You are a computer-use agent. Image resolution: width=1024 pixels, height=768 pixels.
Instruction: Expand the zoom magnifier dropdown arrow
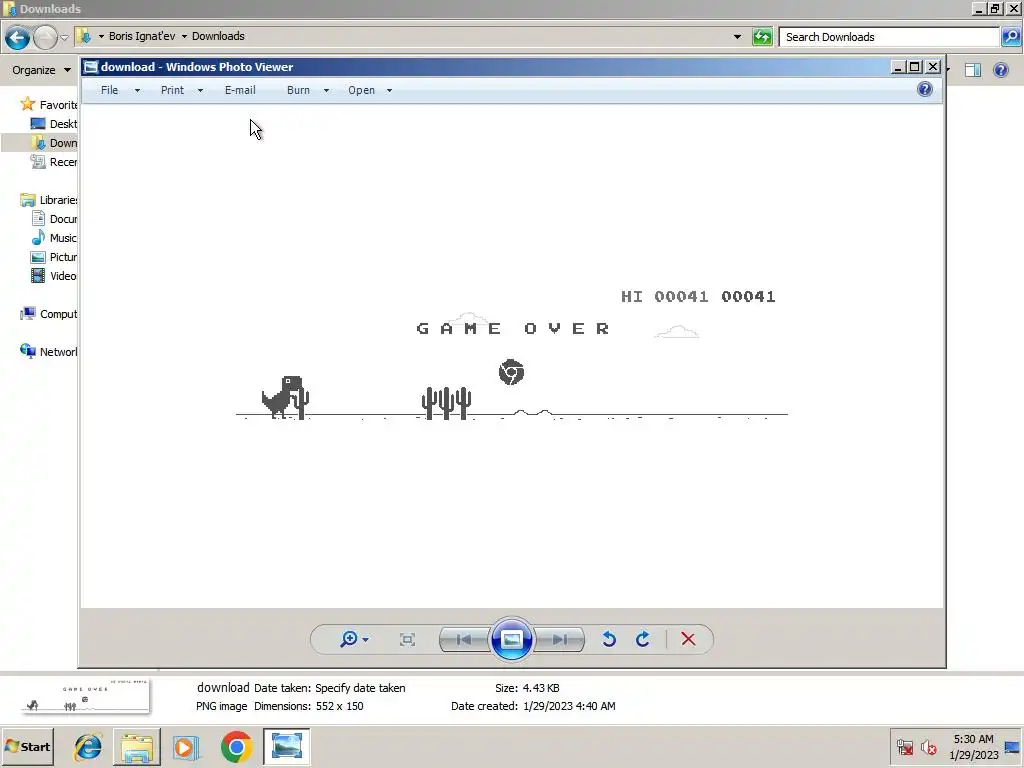tap(366, 639)
